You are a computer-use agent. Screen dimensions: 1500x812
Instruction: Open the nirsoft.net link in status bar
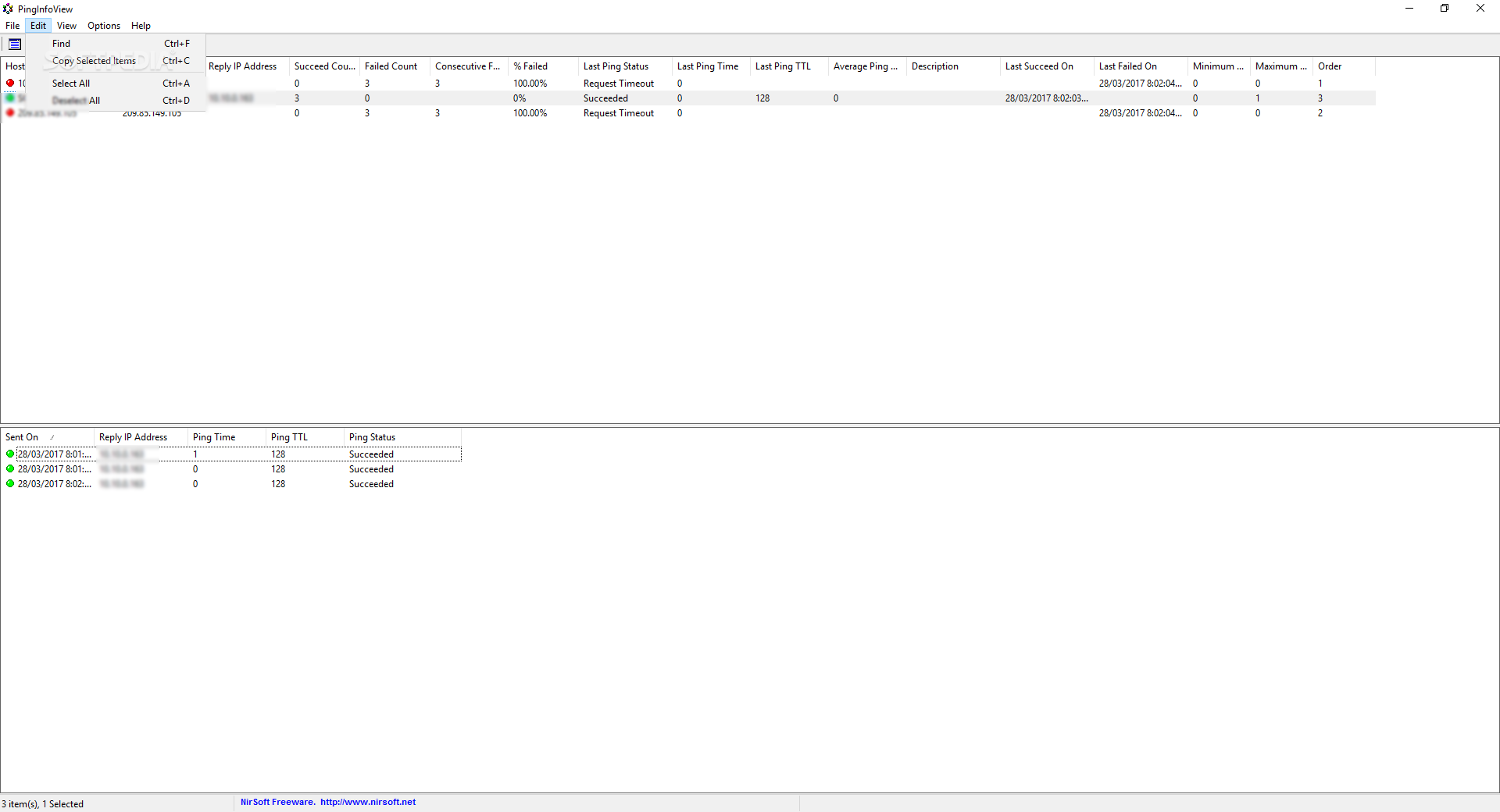tap(368, 802)
